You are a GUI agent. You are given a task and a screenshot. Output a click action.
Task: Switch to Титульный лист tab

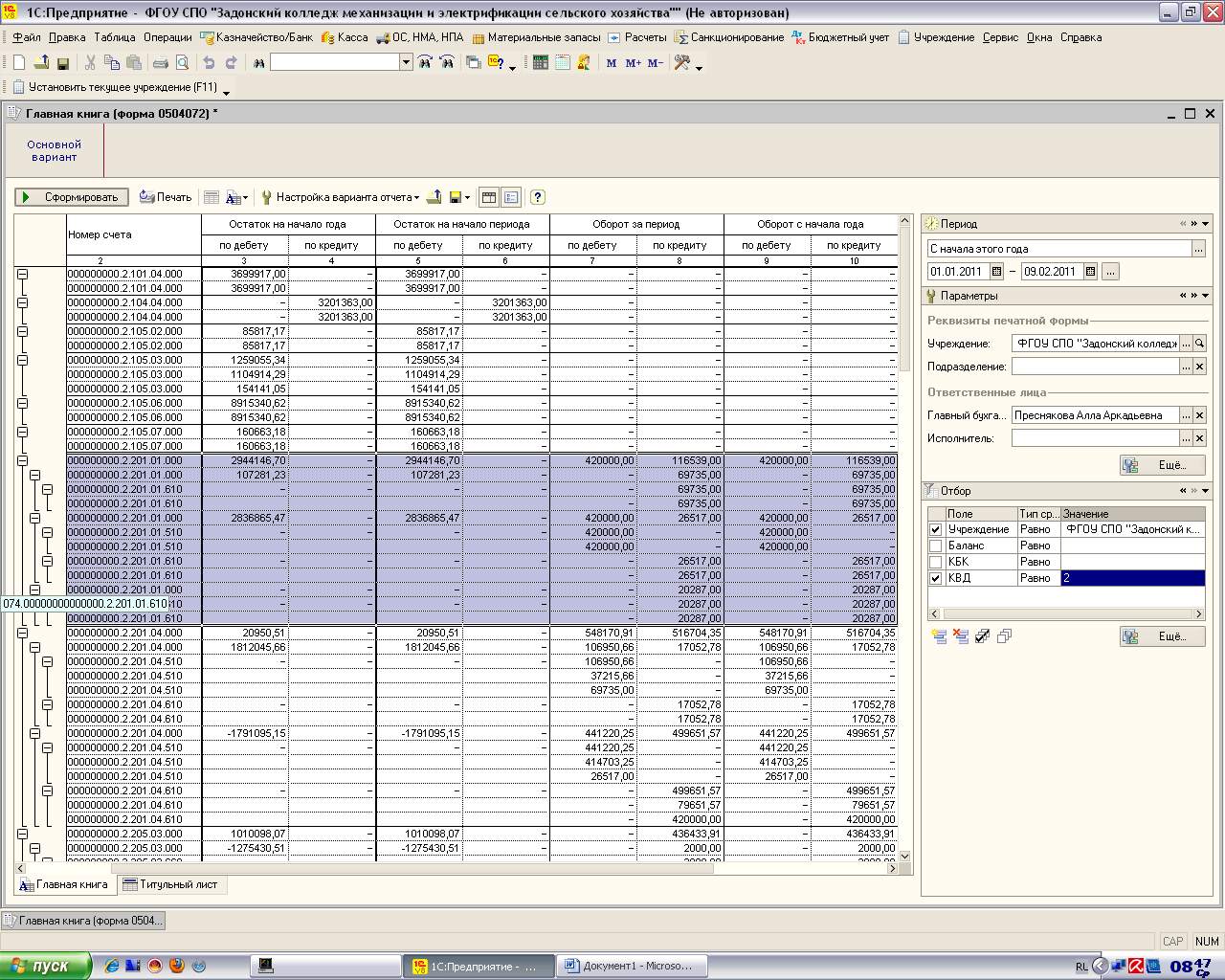point(170,884)
